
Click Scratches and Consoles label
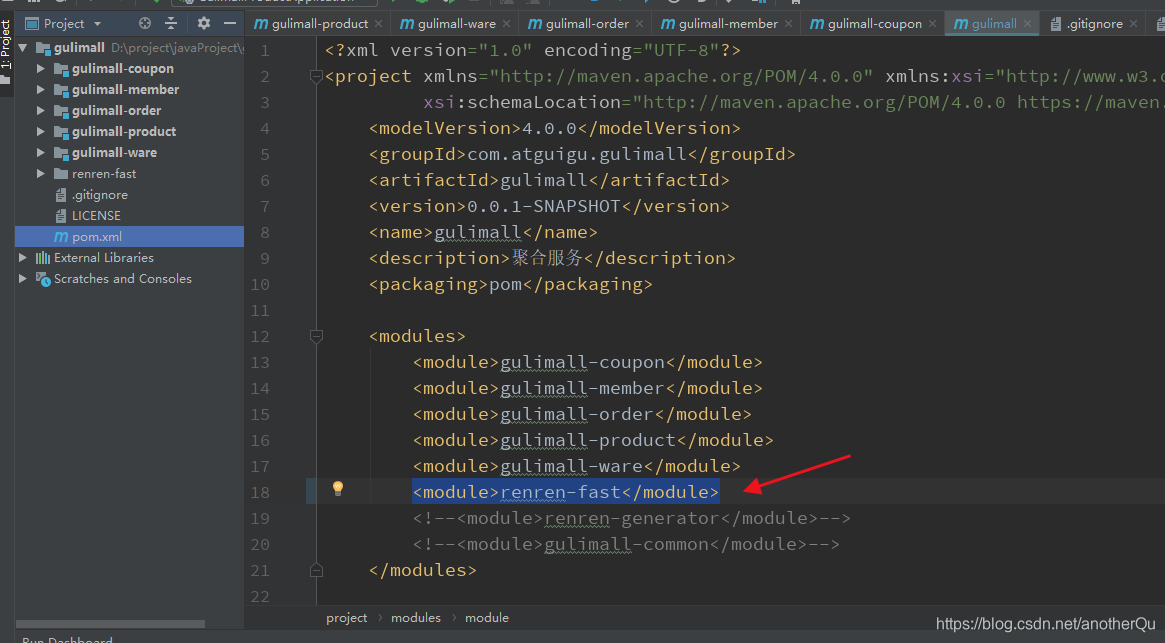(123, 279)
